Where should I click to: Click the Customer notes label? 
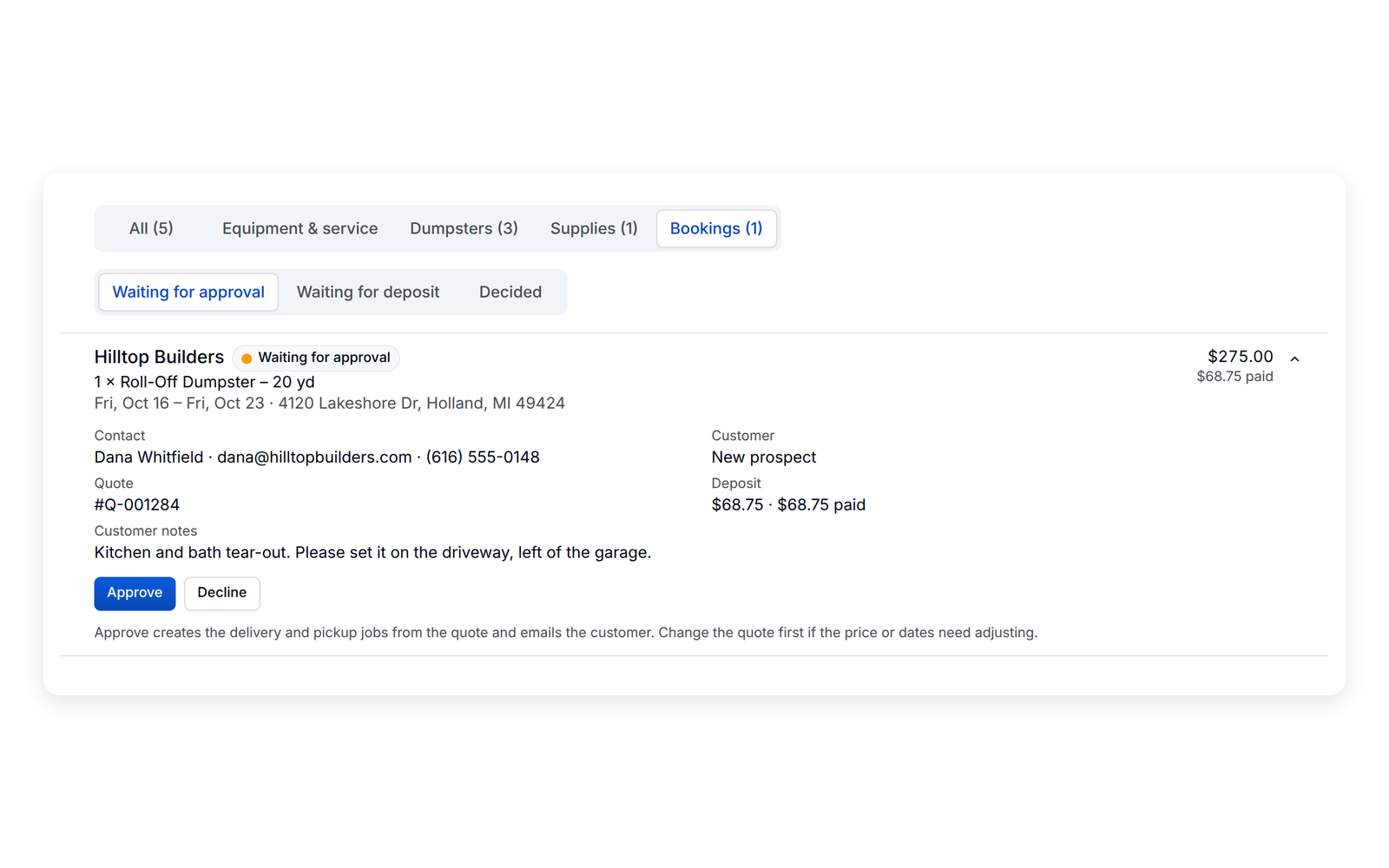click(x=145, y=531)
